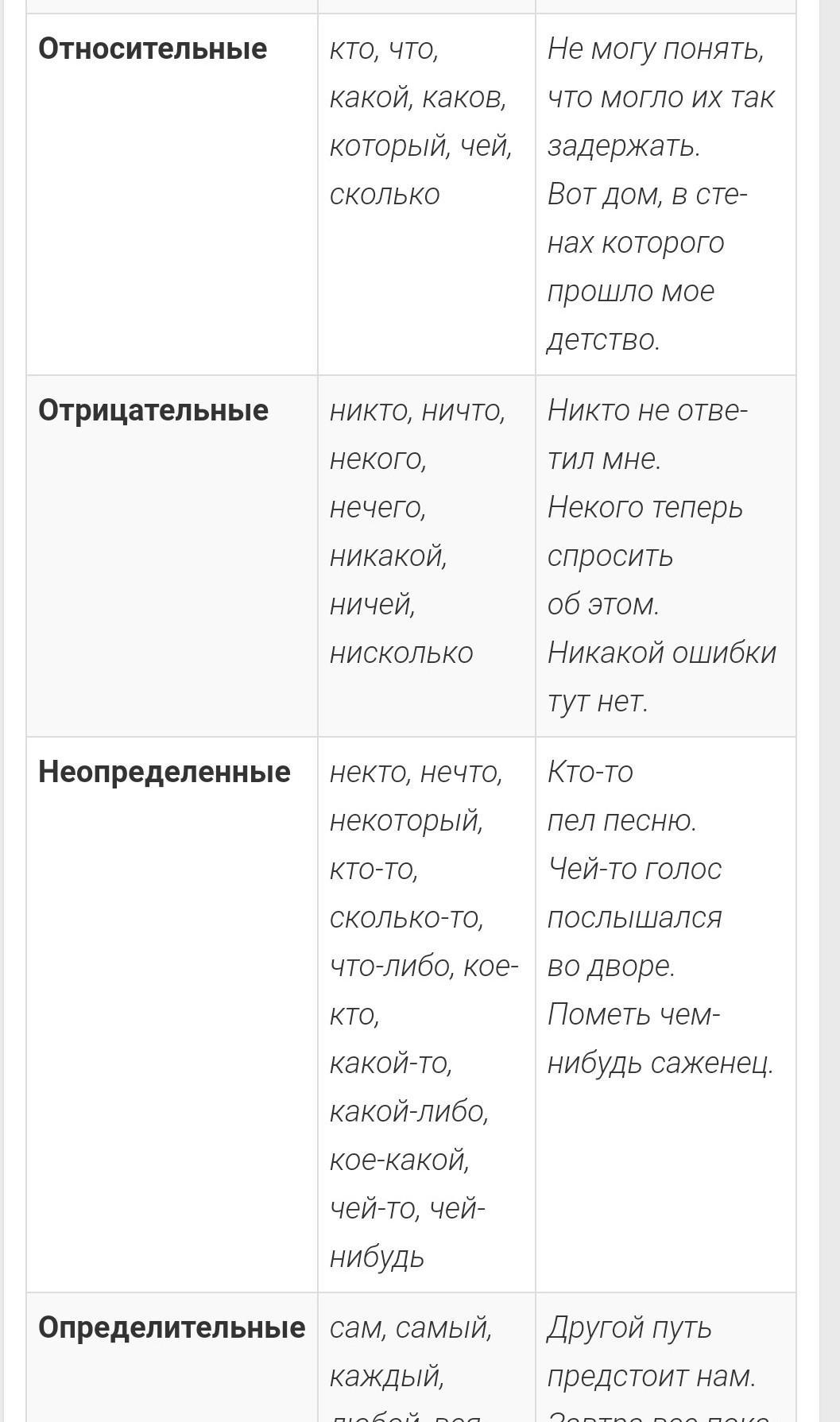Viewport: 840px width, 1422px height.
Task: Click the example Чей-то голос послышался
Action: [635, 917]
